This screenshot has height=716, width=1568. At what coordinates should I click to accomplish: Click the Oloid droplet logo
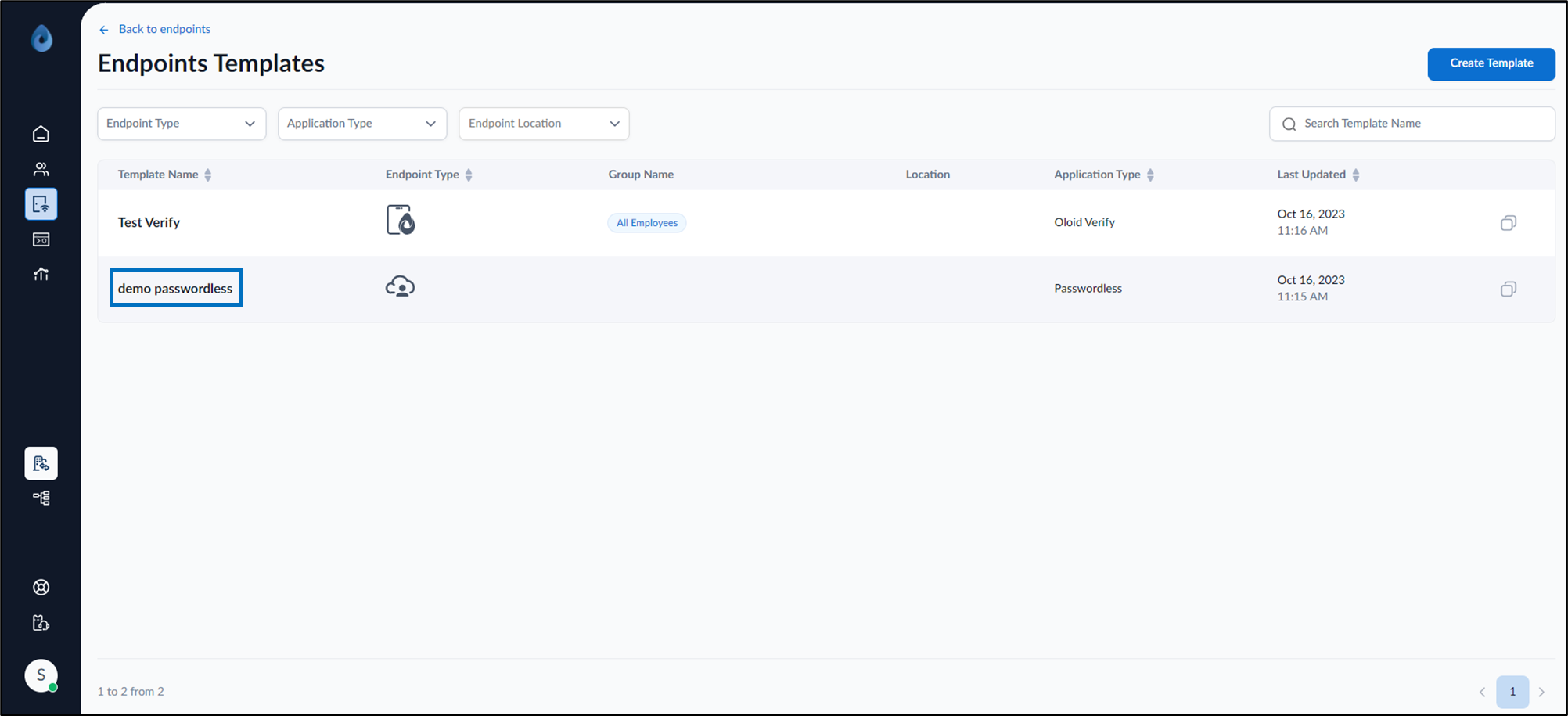(41, 38)
